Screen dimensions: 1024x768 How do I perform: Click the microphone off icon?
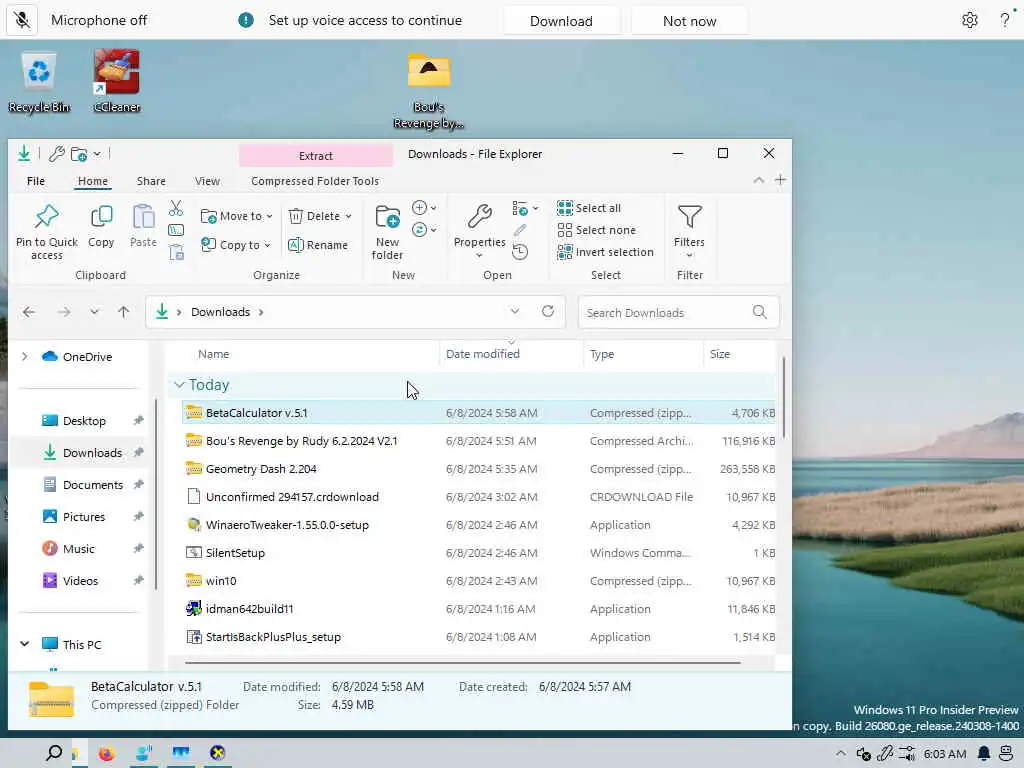[x=22, y=20]
